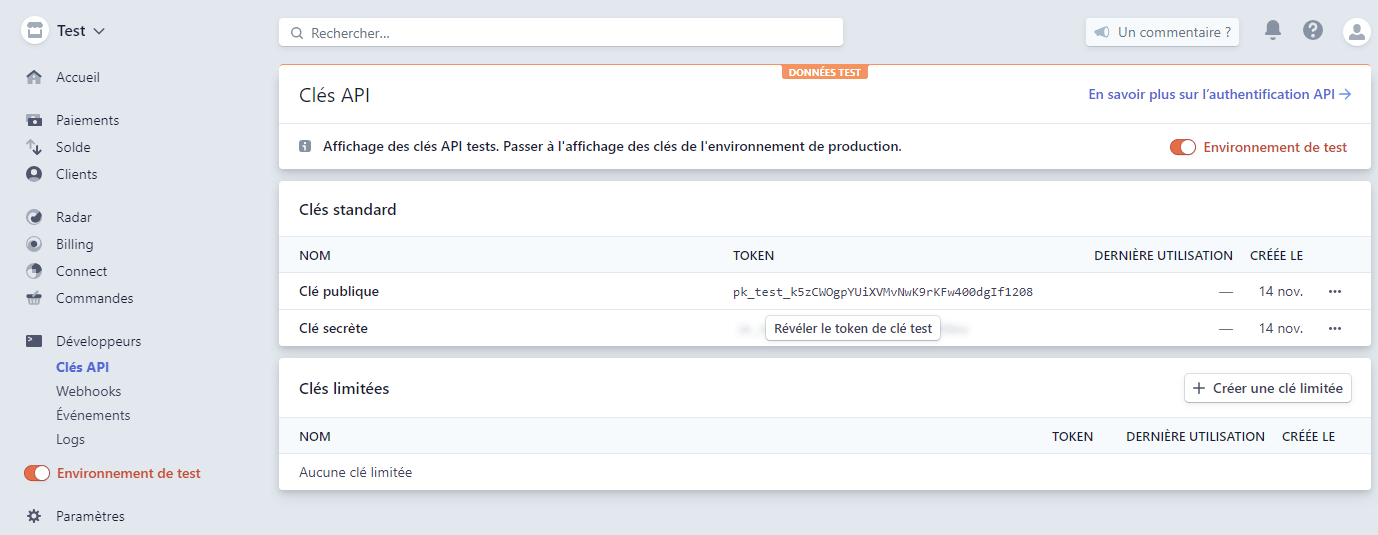Click the DONNÉES TEST badge
1378x535 pixels.
point(825,72)
